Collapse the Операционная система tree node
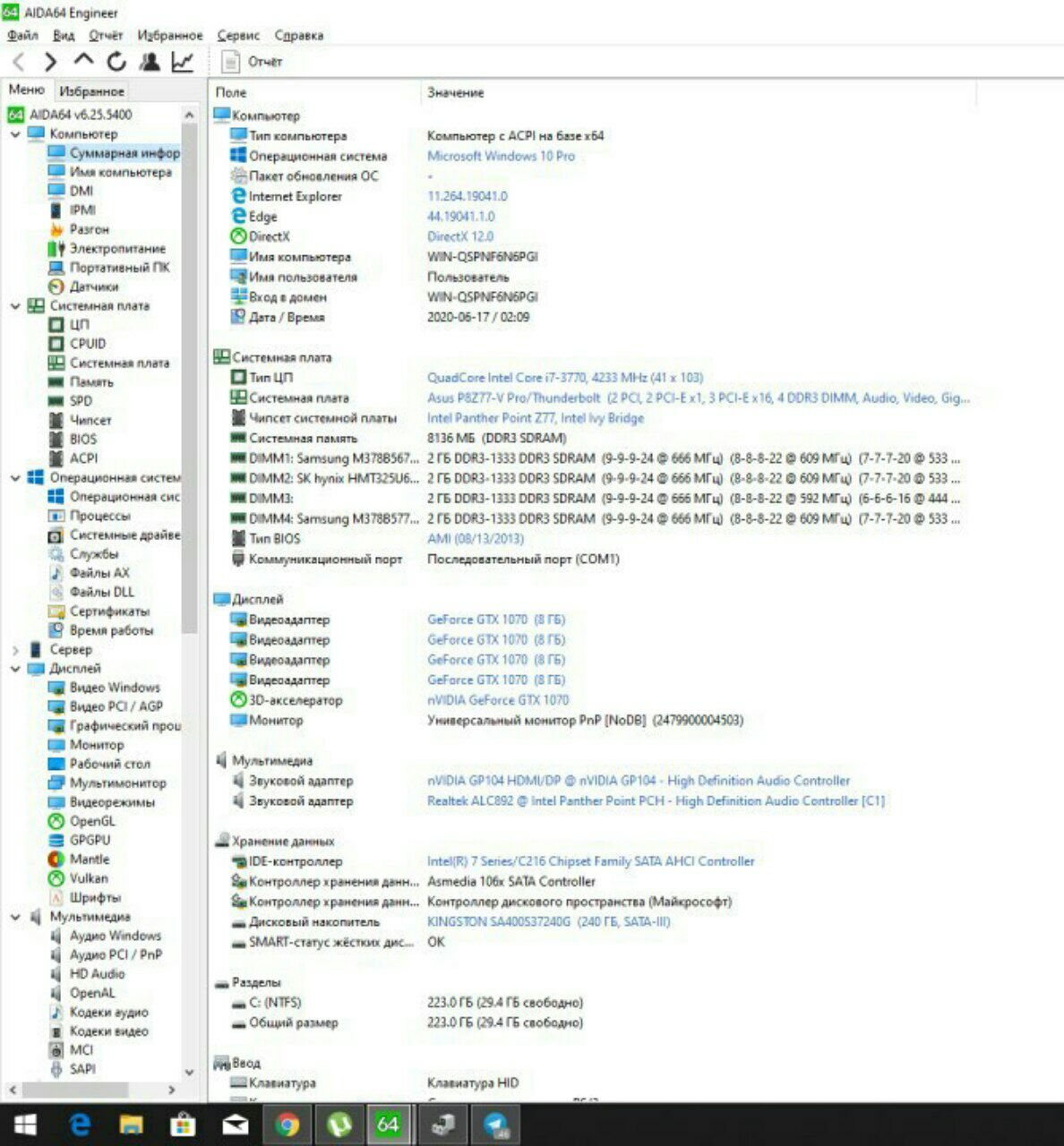1064x1146 pixels. point(15,478)
